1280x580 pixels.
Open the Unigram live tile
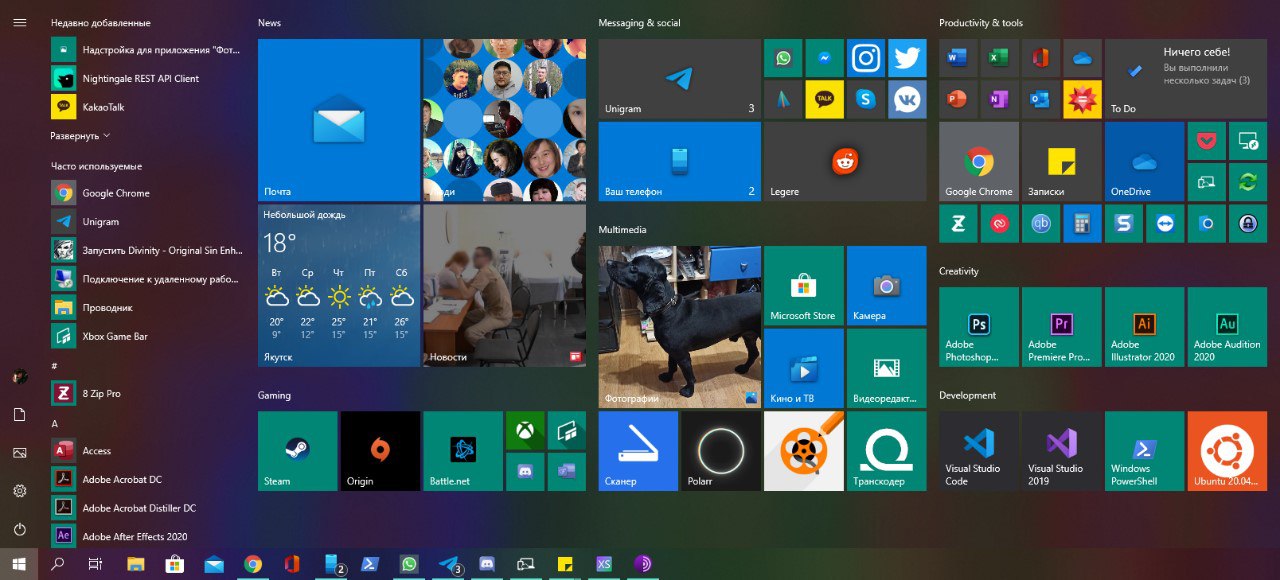click(x=680, y=79)
